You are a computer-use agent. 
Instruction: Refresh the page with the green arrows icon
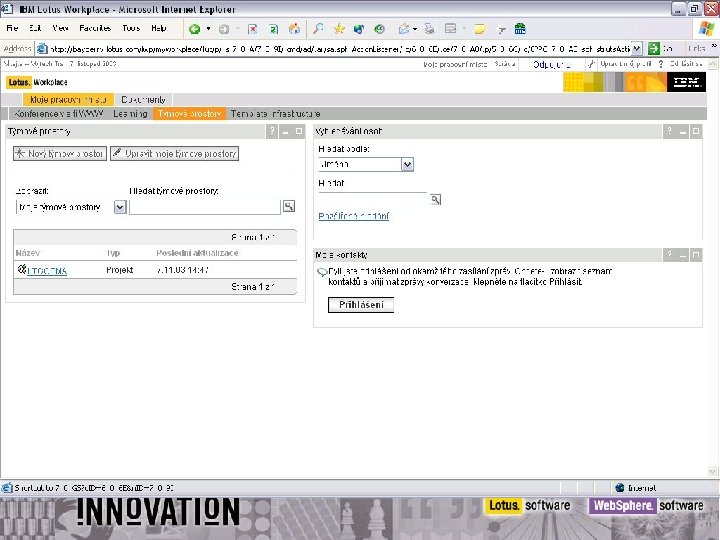(x=274, y=29)
